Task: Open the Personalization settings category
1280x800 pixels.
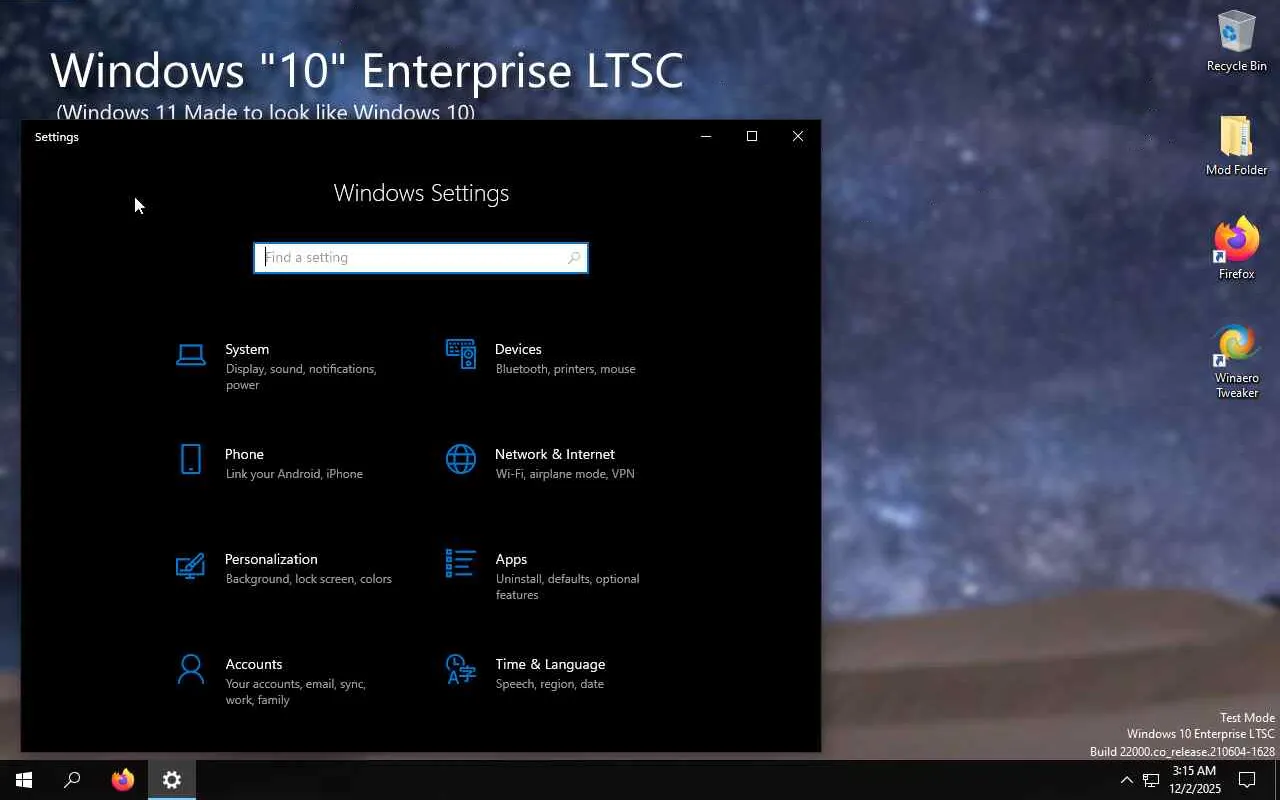Action: (x=286, y=568)
